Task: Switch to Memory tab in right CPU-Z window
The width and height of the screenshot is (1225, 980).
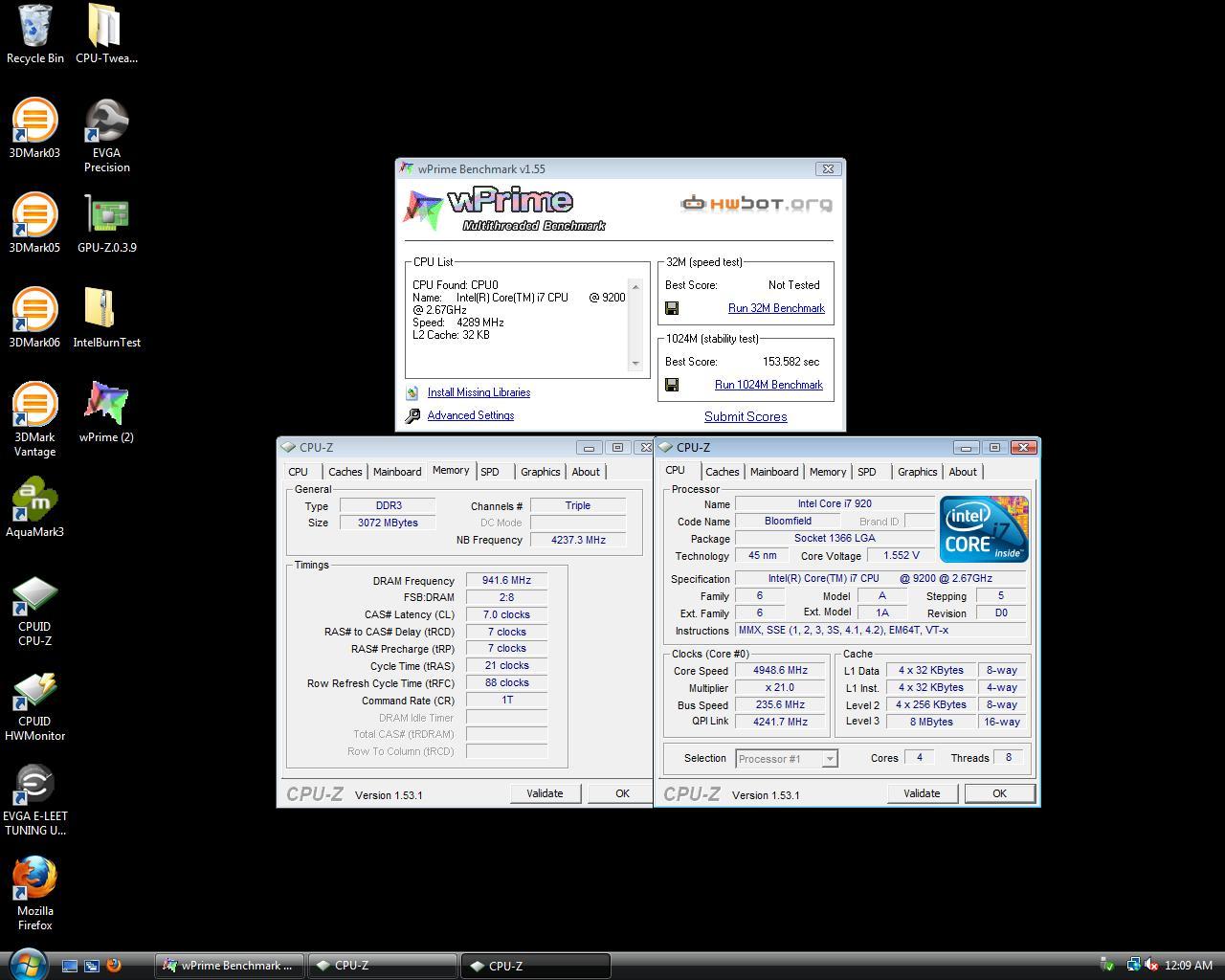Action: (x=827, y=472)
